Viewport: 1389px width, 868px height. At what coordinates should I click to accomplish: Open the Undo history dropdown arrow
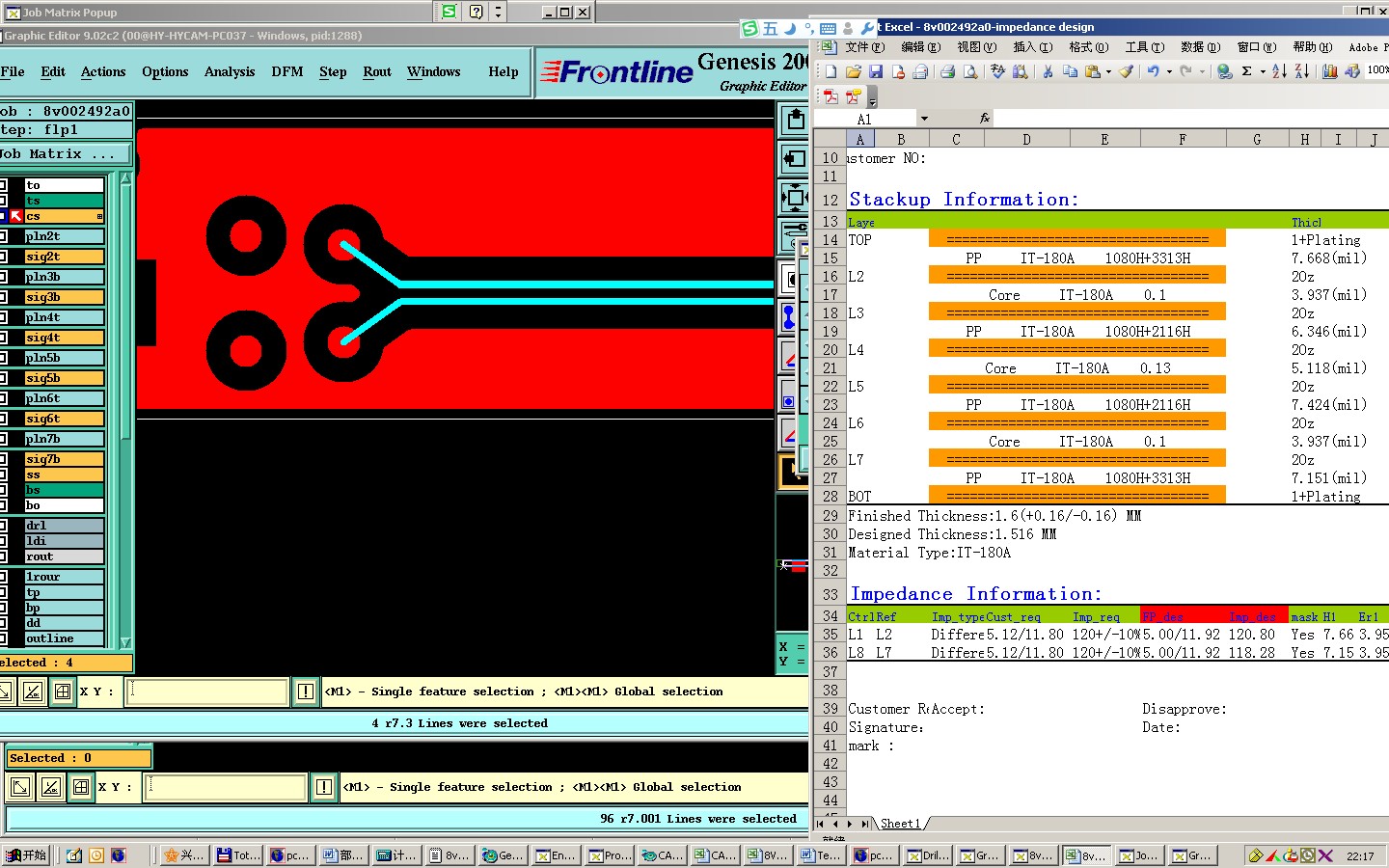(1169, 71)
